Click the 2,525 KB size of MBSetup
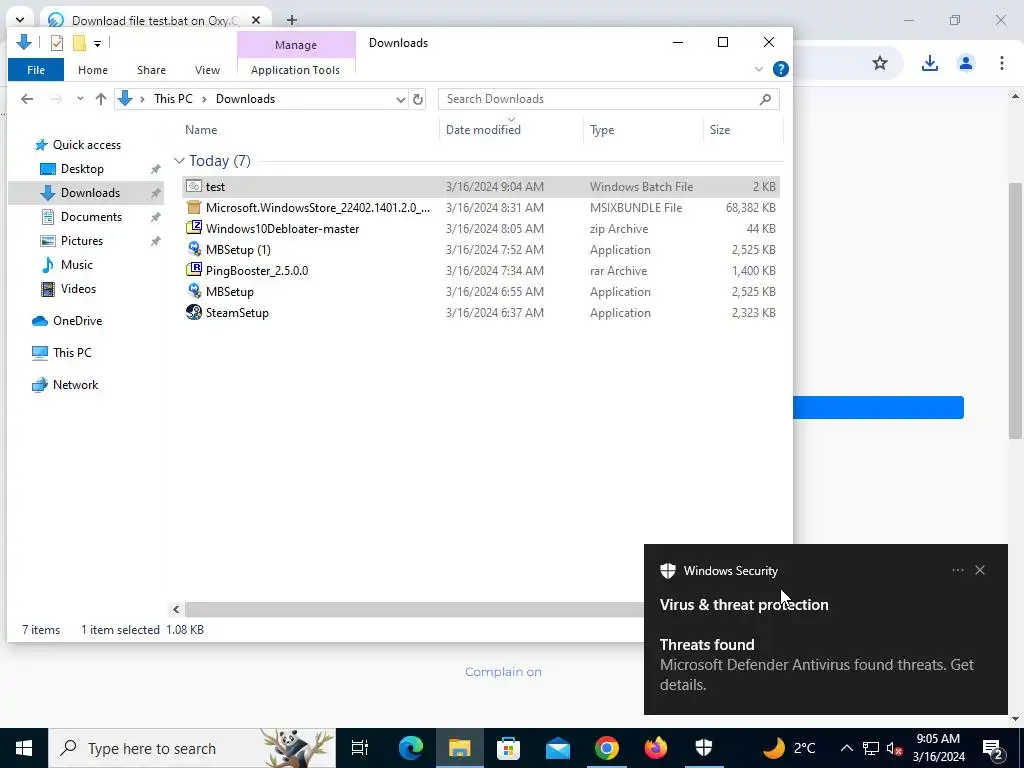The image size is (1024, 768). pos(754,292)
